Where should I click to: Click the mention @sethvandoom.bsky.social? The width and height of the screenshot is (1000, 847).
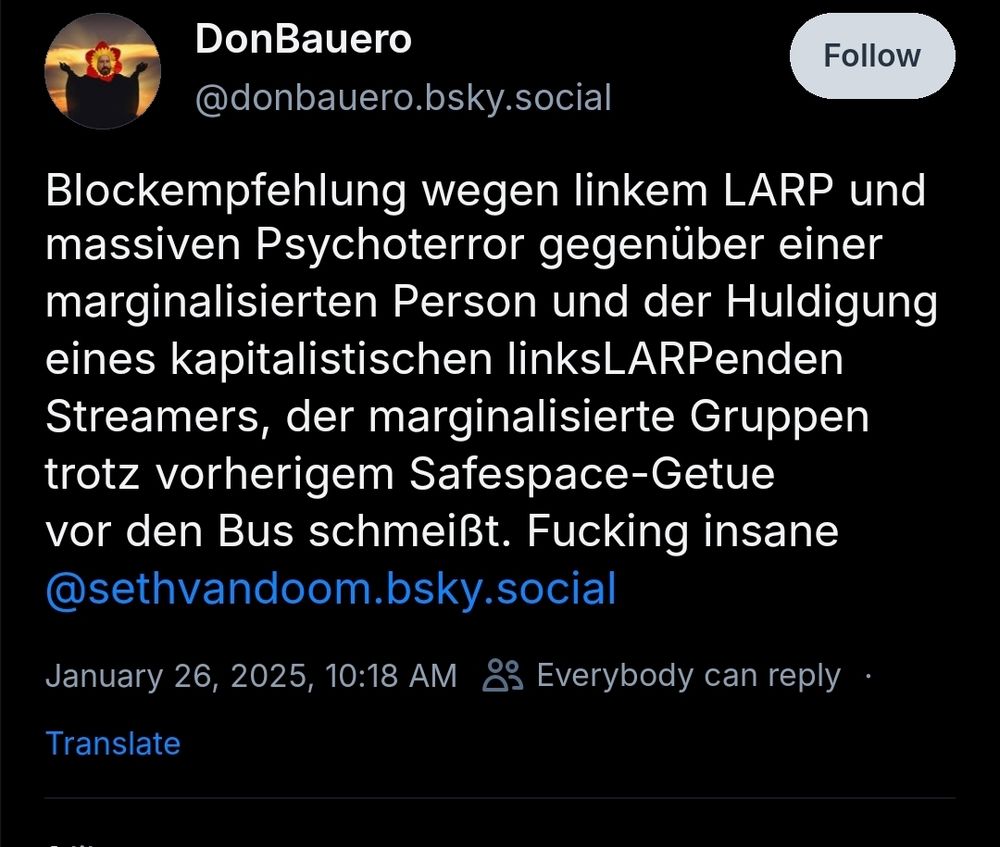pyautogui.click(x=330, y=589)
